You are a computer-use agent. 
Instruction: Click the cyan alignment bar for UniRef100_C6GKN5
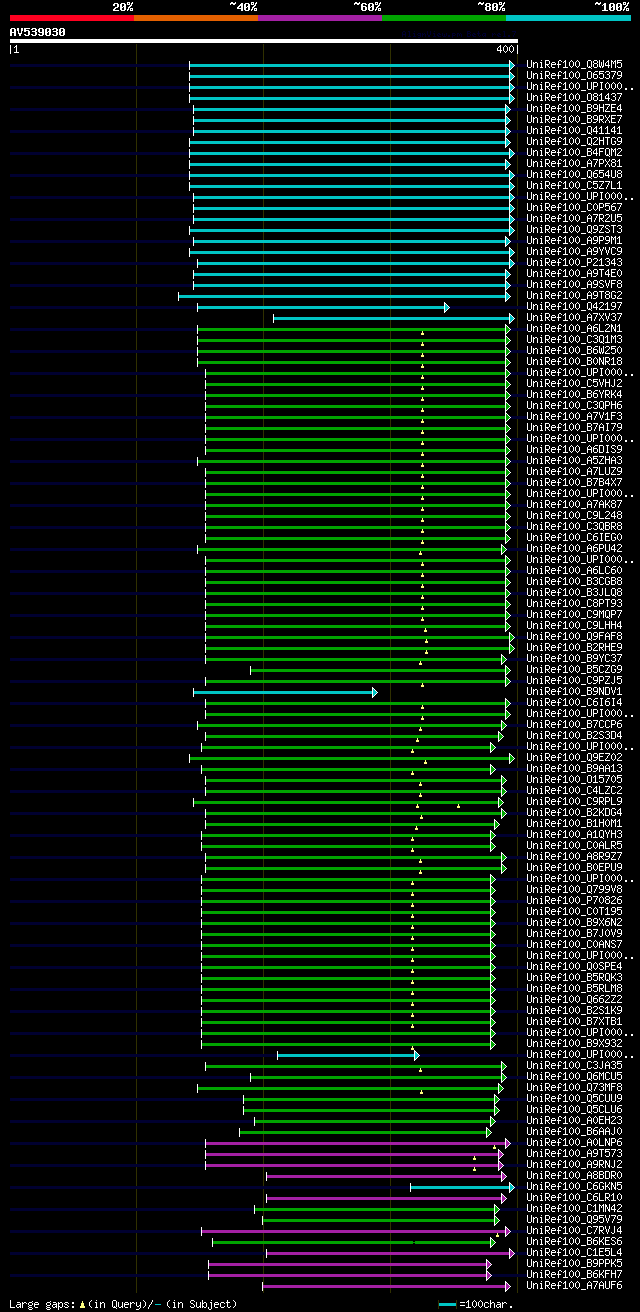tap(463, 1187)
